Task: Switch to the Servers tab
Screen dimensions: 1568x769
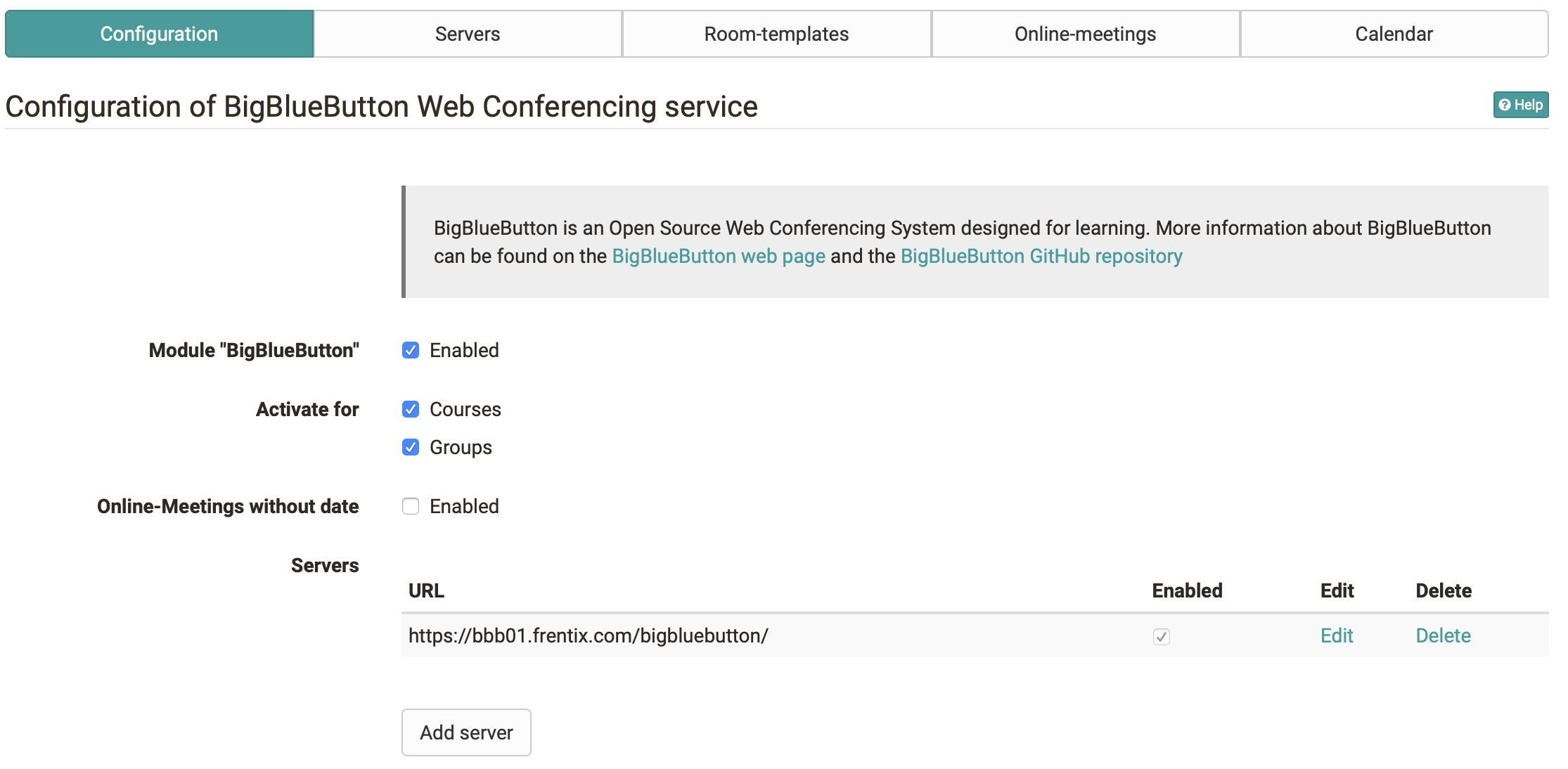Action: point(468,34)
